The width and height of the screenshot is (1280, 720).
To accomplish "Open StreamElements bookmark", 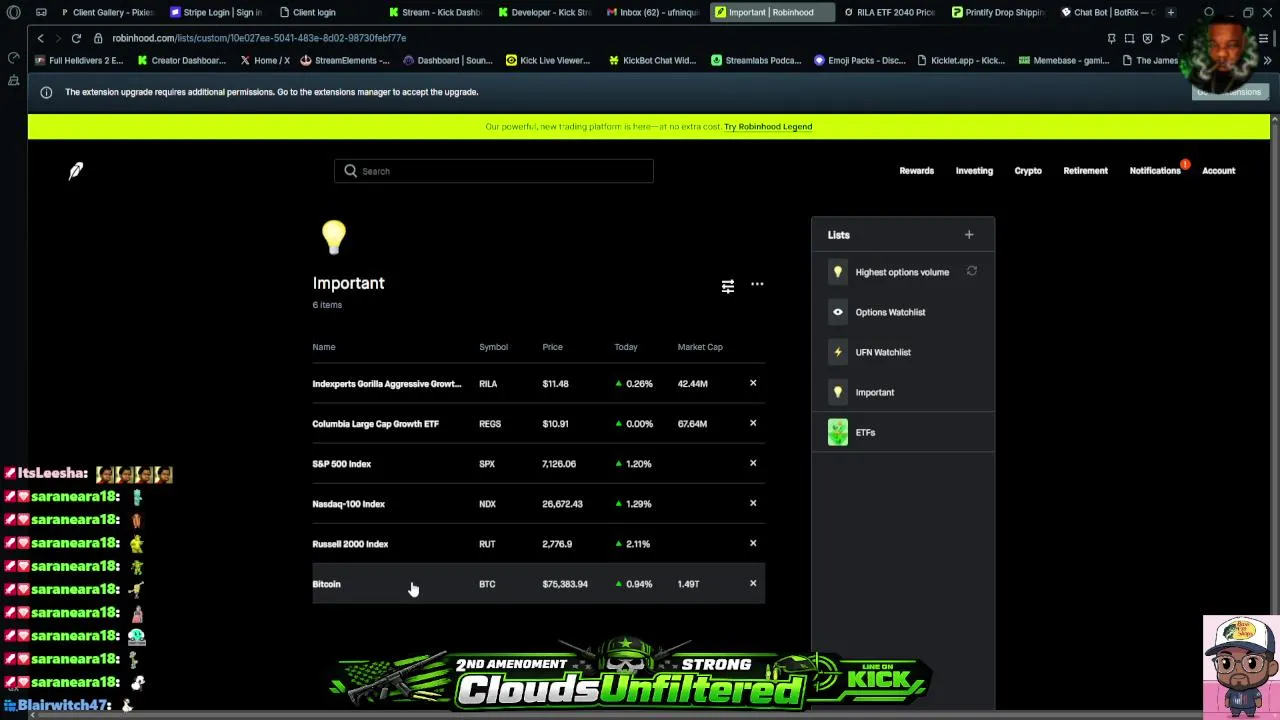I will [345, 60].
